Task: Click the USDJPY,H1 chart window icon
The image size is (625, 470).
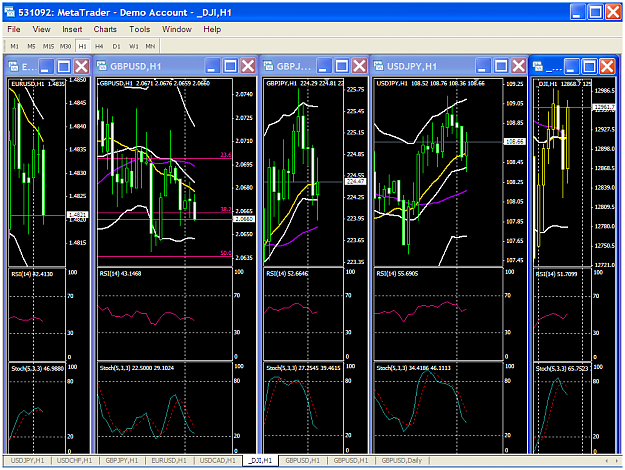Action: [378, 66]
